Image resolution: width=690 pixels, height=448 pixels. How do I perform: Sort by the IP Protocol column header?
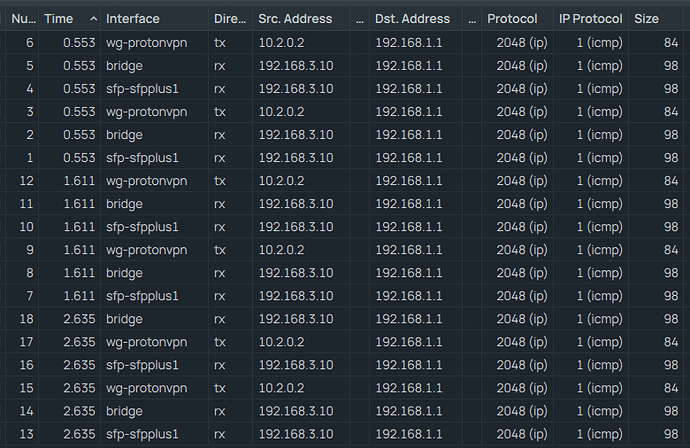click(x=591, y=19)
